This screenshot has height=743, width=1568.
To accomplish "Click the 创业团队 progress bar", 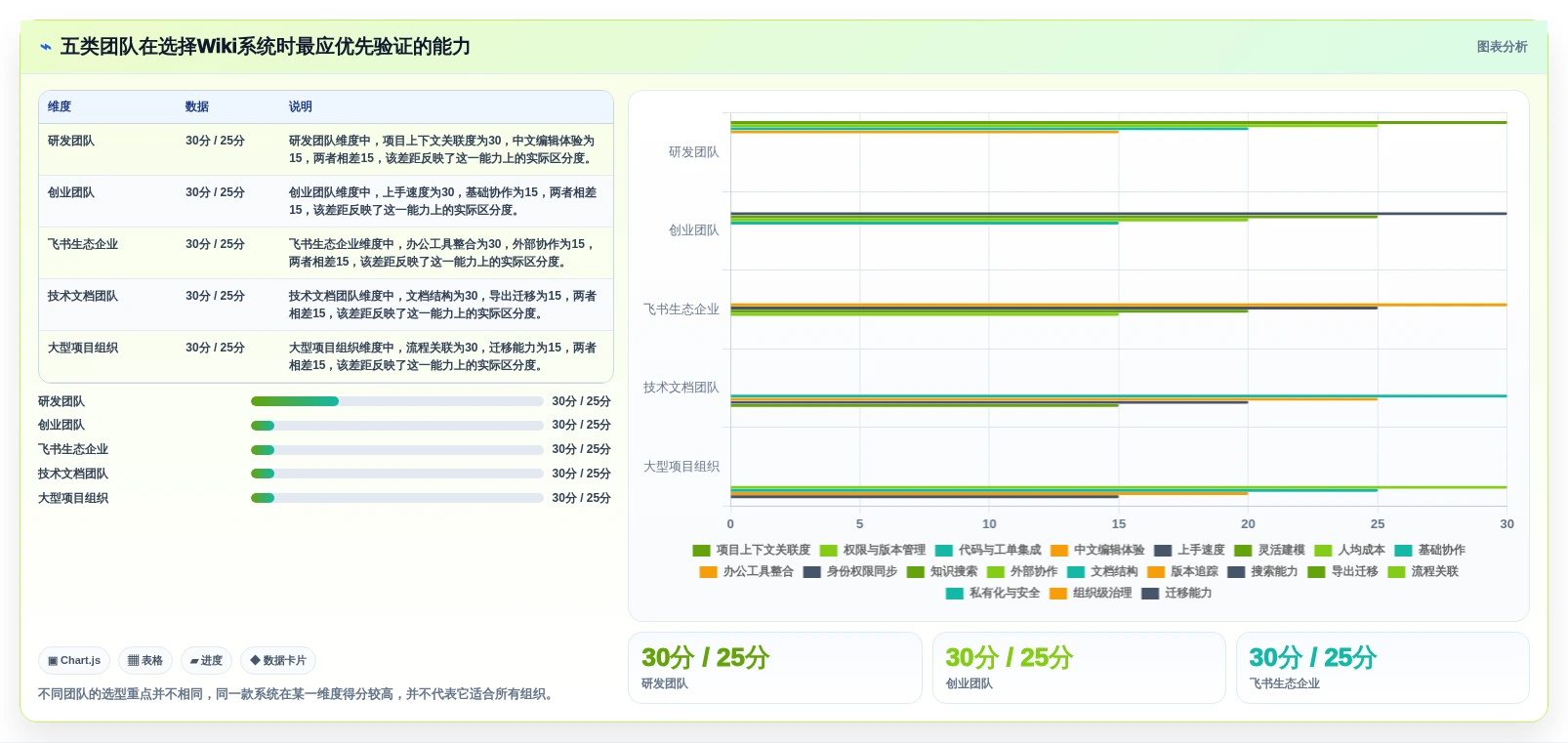I will pyautogui.click(x=397, y=426).
